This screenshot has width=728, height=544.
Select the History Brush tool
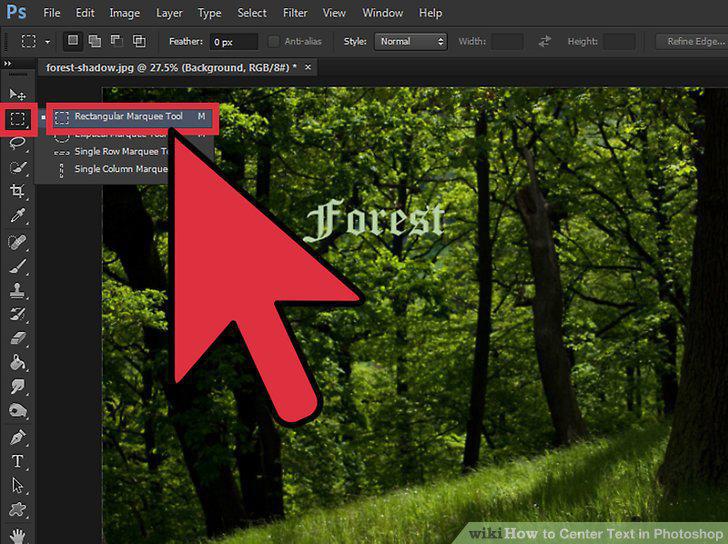pos(18,314)
